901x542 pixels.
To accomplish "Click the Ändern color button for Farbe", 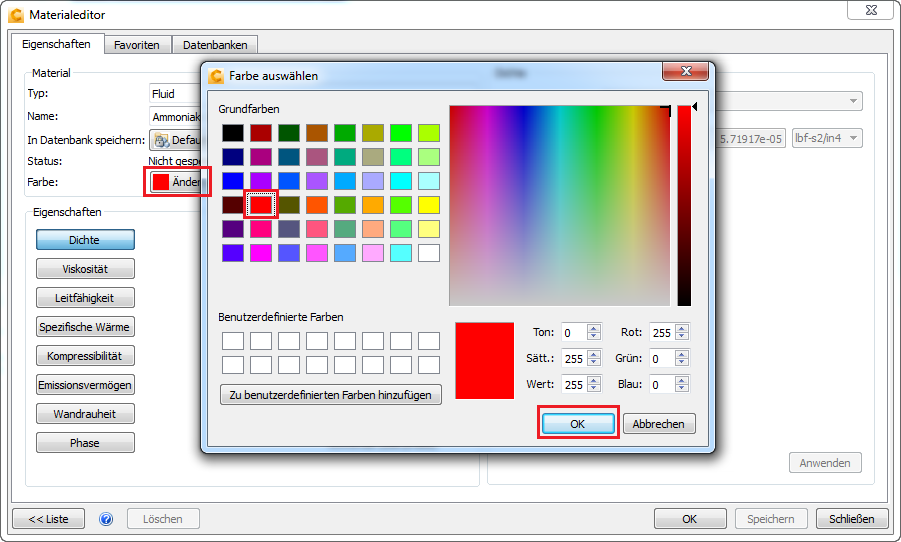I will [x=175, y=182].
